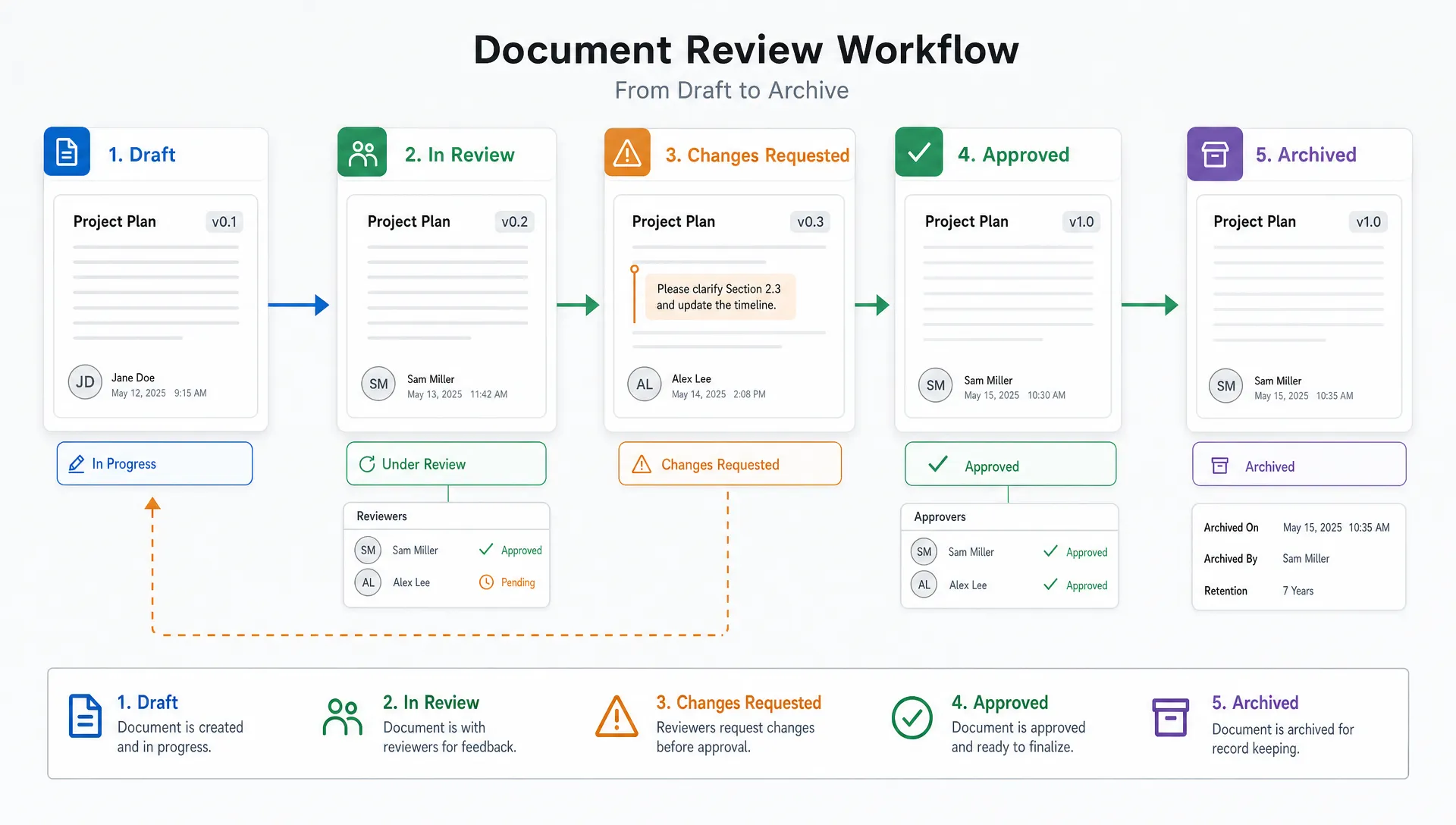
Task: Click SM avatar dated 10:30 AM
Action: click(x=936, y=385)
